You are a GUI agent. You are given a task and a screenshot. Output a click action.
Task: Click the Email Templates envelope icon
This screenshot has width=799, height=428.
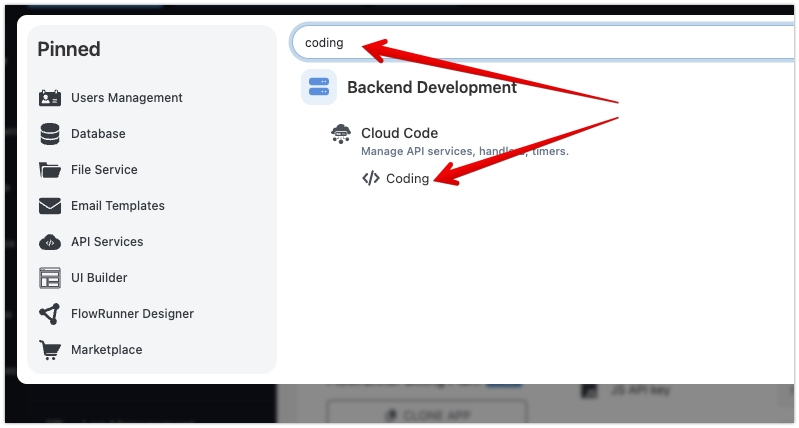(50, 206)
